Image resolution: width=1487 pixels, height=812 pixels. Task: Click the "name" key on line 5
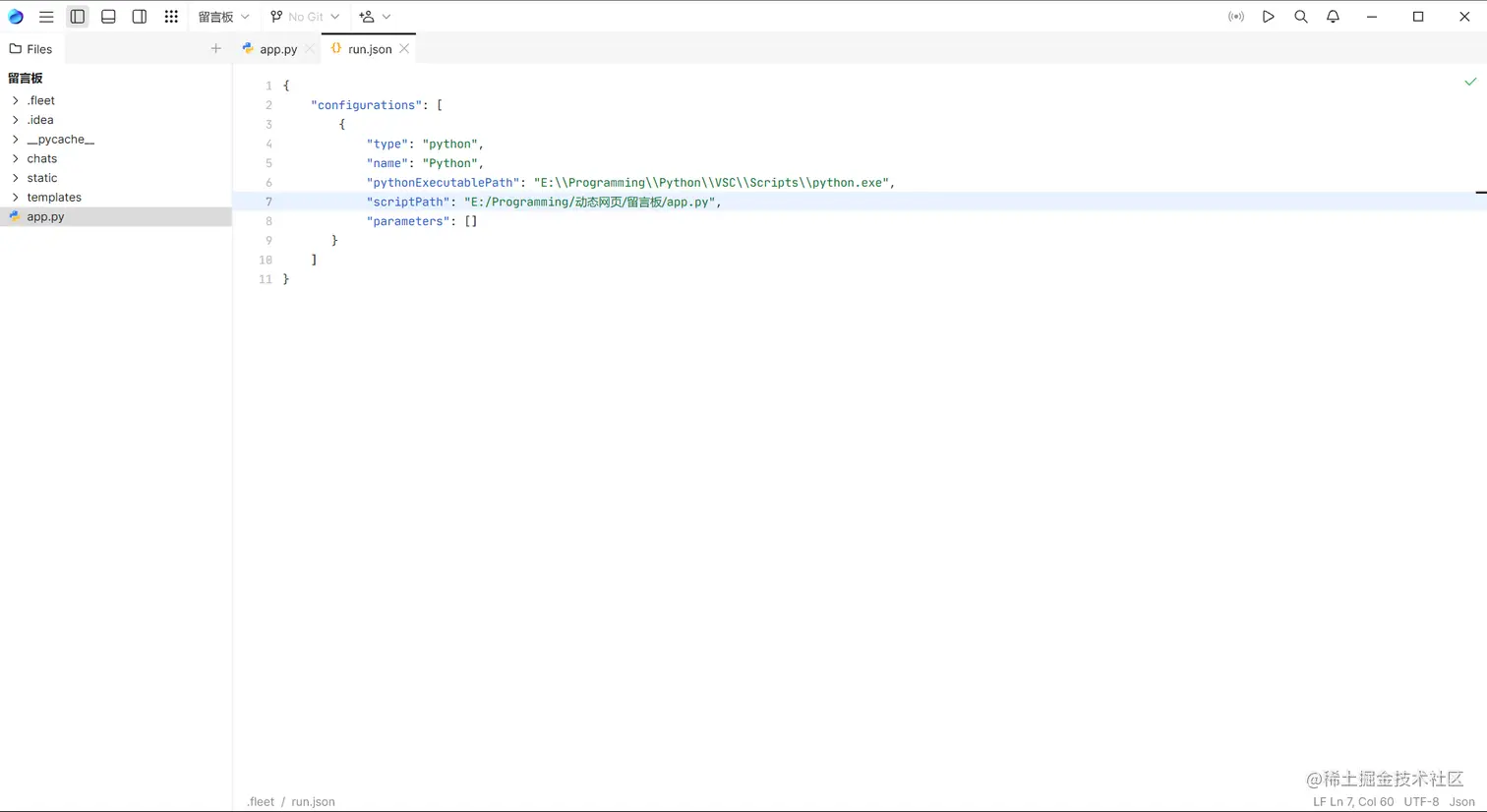pyautogui.click(x=387, y=163)
